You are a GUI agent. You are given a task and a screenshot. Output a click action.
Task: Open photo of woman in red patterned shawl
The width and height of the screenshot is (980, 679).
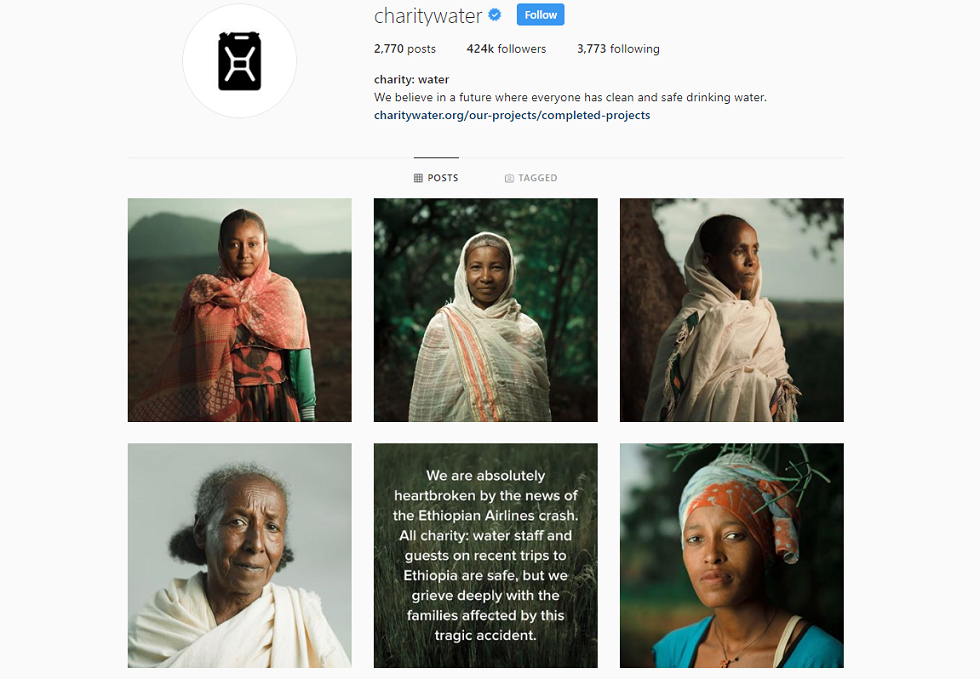point(240,310)
